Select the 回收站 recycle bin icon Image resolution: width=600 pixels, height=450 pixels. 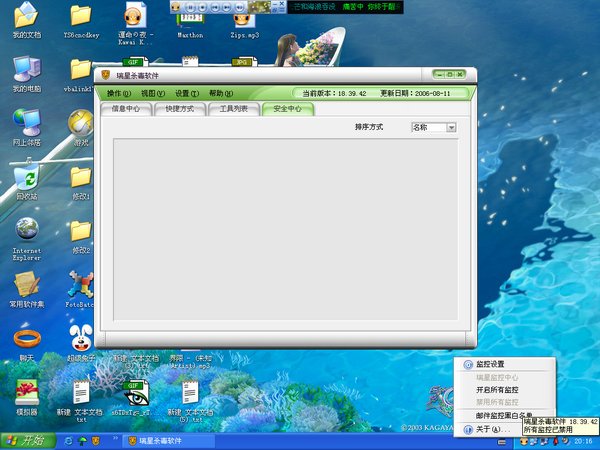(x=26, y=181)
